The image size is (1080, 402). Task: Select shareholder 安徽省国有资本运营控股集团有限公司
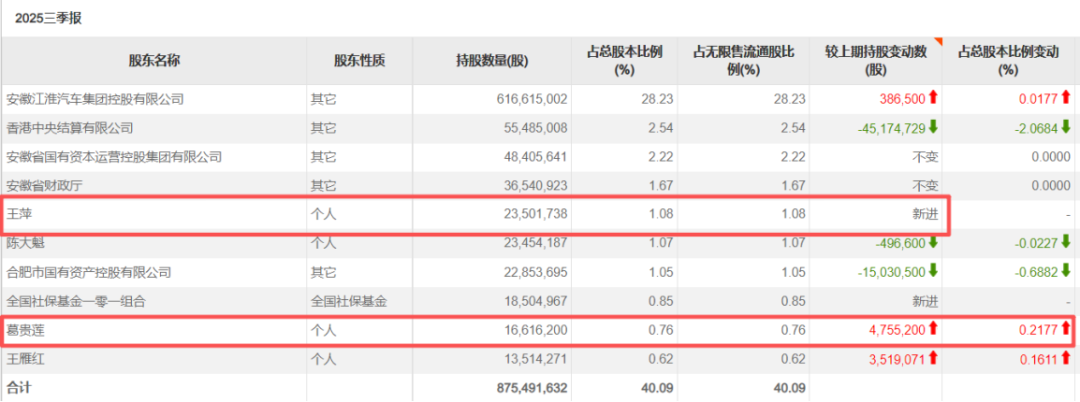(114, 157)
